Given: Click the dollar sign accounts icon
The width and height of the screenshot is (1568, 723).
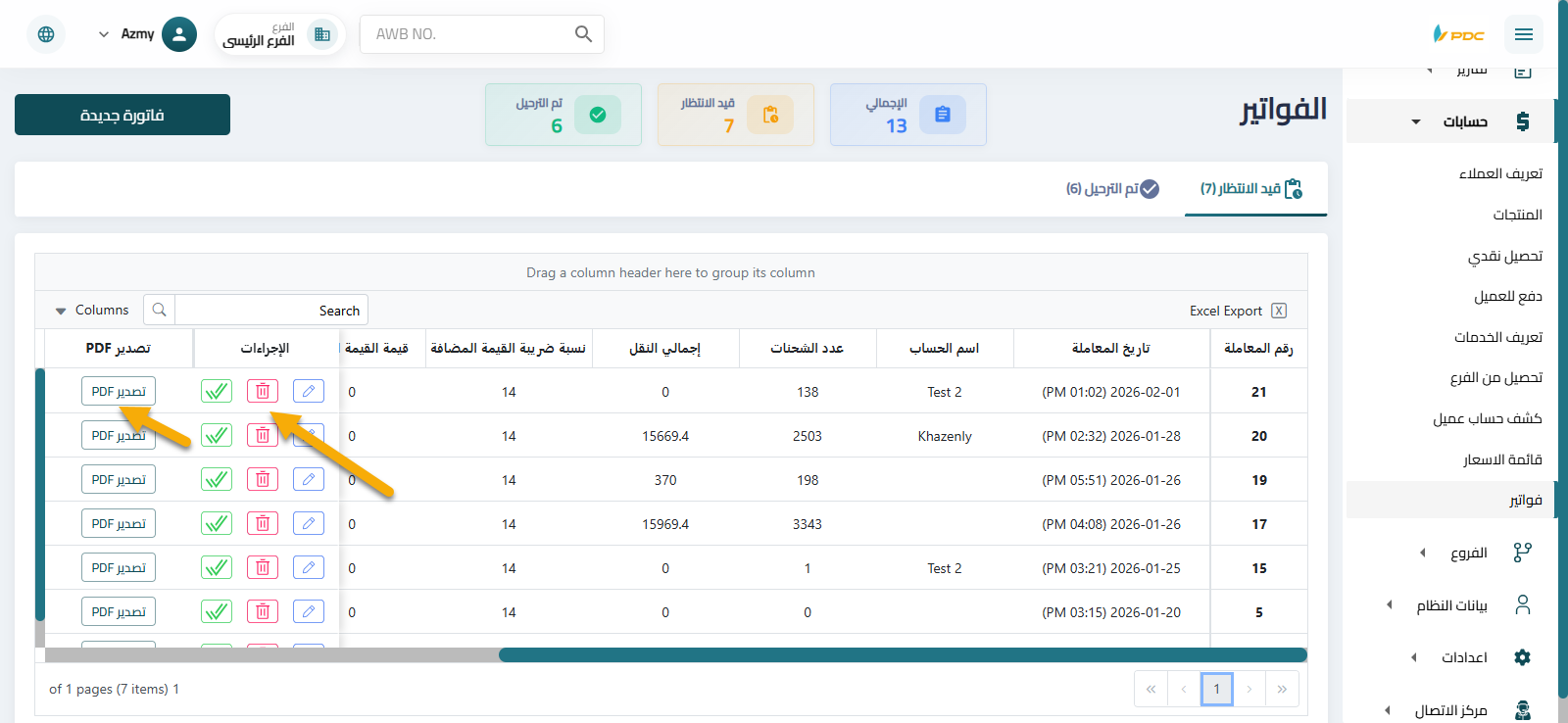Looking at the screenshot, I should 1522,121.
